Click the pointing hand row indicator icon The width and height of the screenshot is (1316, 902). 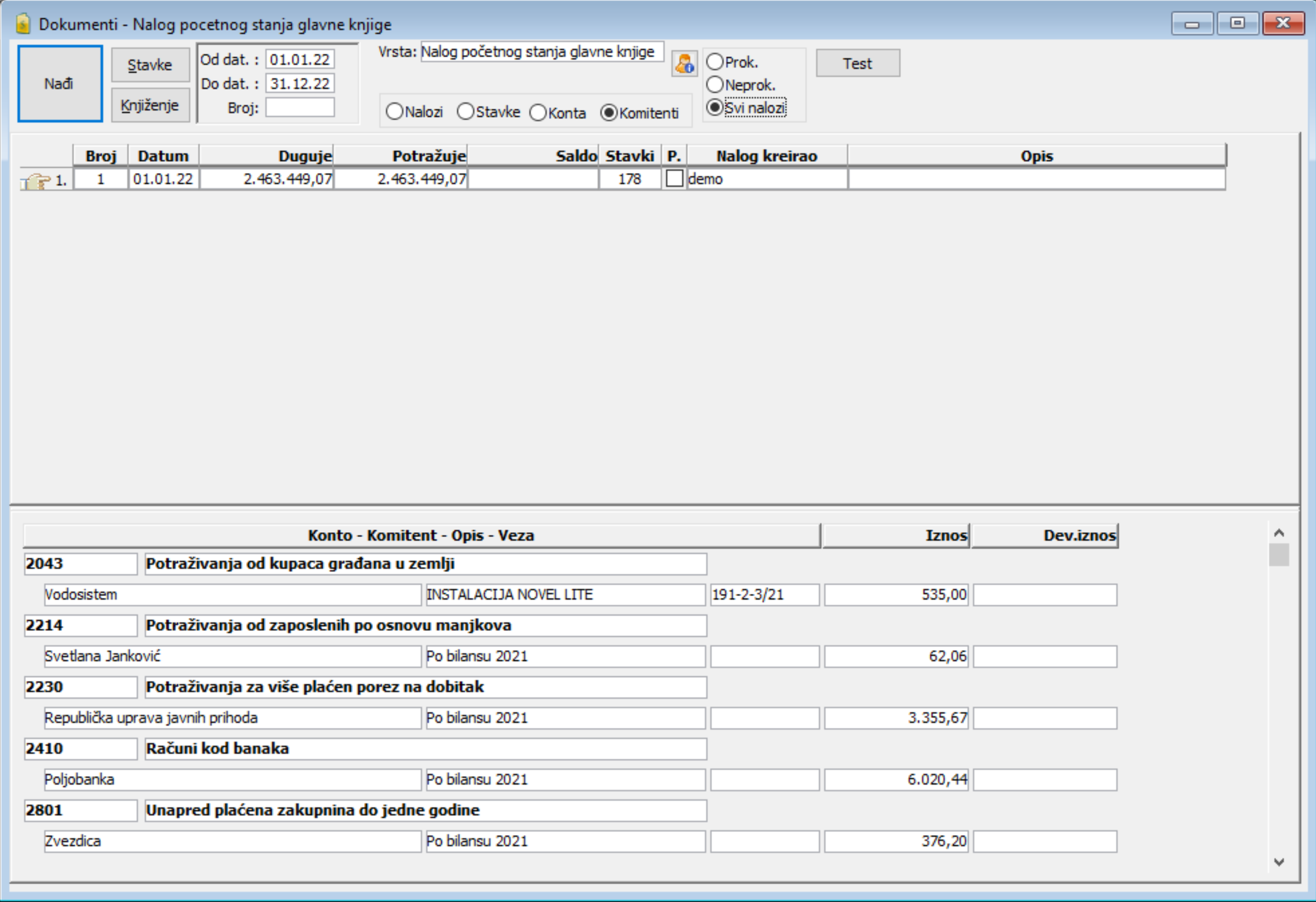click(x=36, y=181)
